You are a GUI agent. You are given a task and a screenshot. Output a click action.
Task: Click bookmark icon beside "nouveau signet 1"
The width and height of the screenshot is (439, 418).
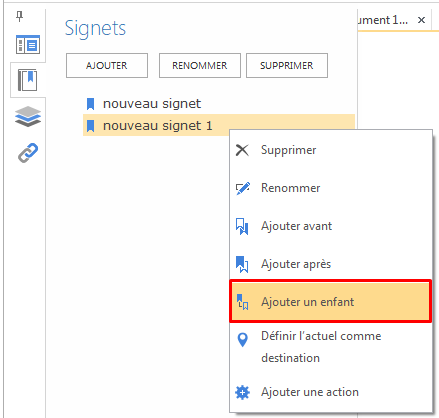click(x=90, y=126)
